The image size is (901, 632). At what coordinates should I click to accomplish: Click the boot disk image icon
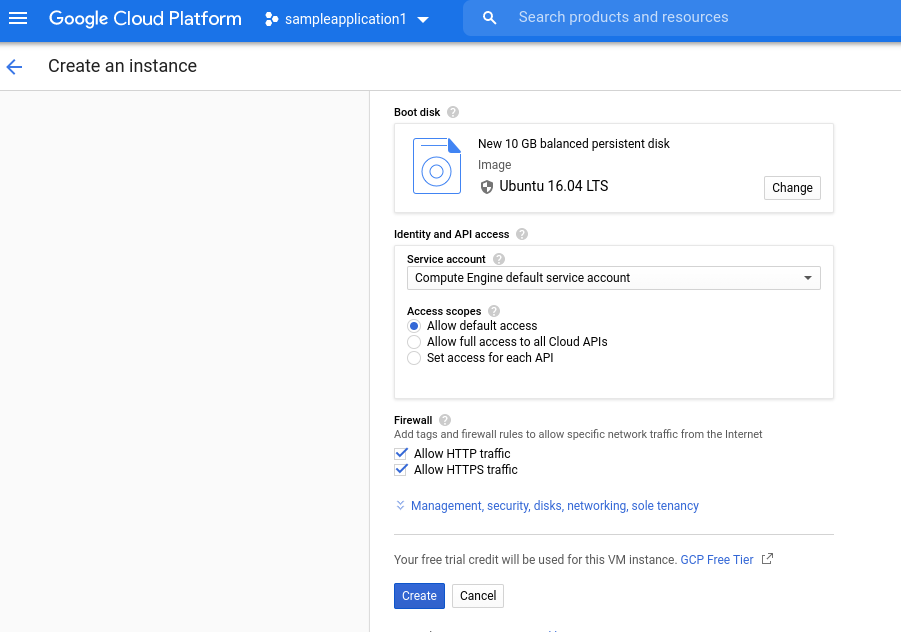coord(437,165)
